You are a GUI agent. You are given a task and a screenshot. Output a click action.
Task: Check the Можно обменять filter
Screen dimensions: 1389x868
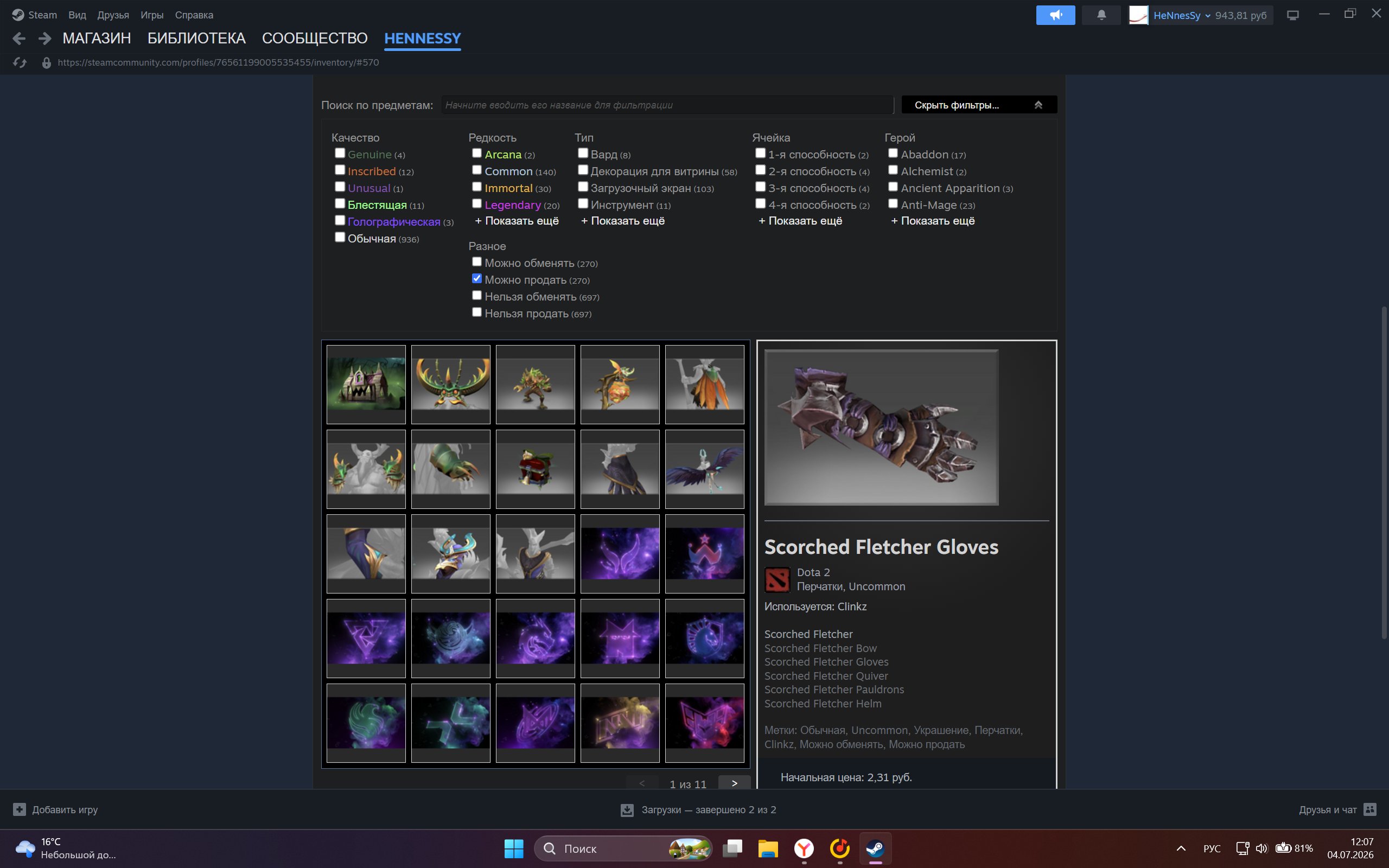[477, 262]
